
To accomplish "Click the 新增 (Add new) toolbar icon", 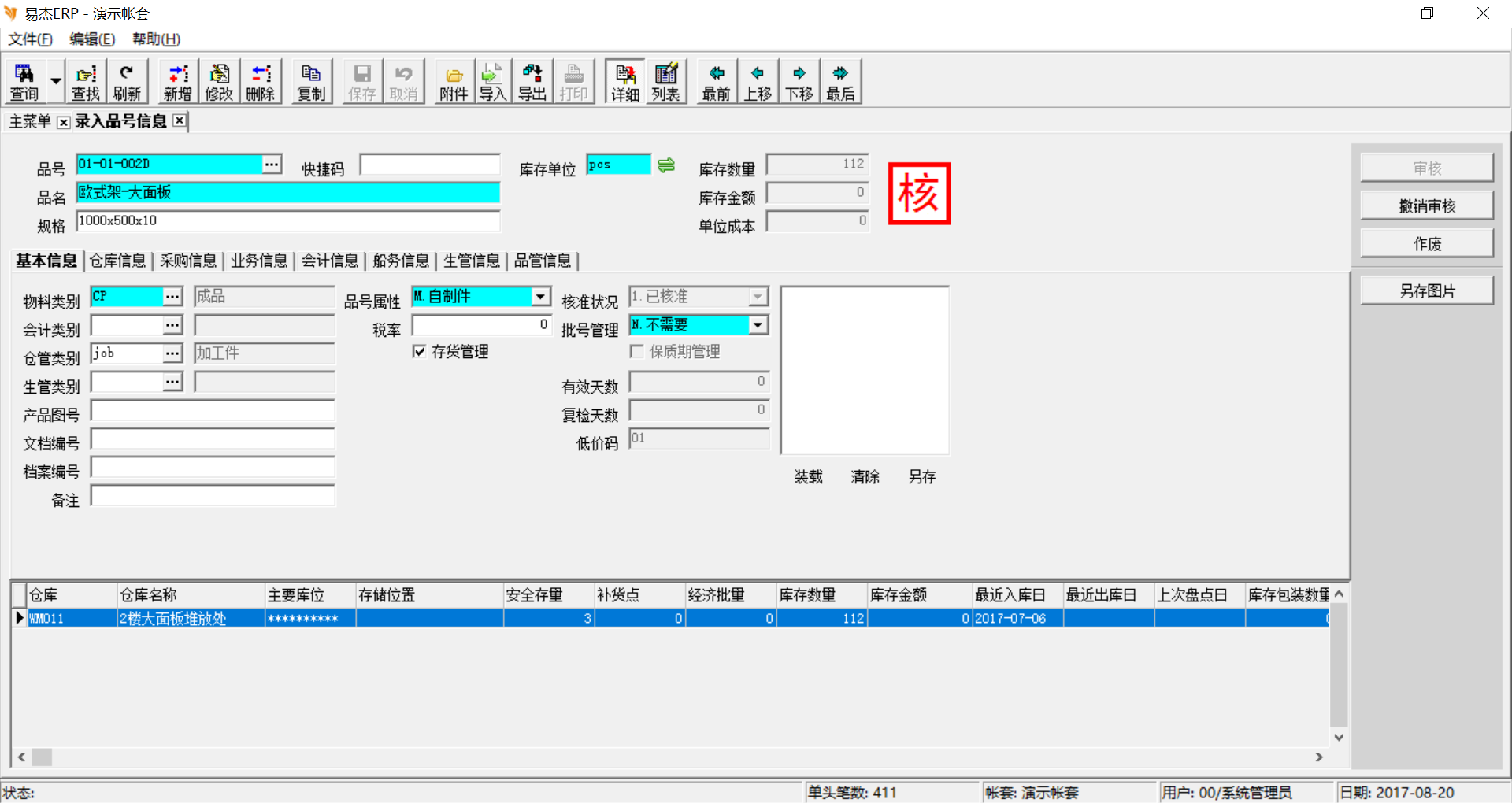I will tap(178, 82).
